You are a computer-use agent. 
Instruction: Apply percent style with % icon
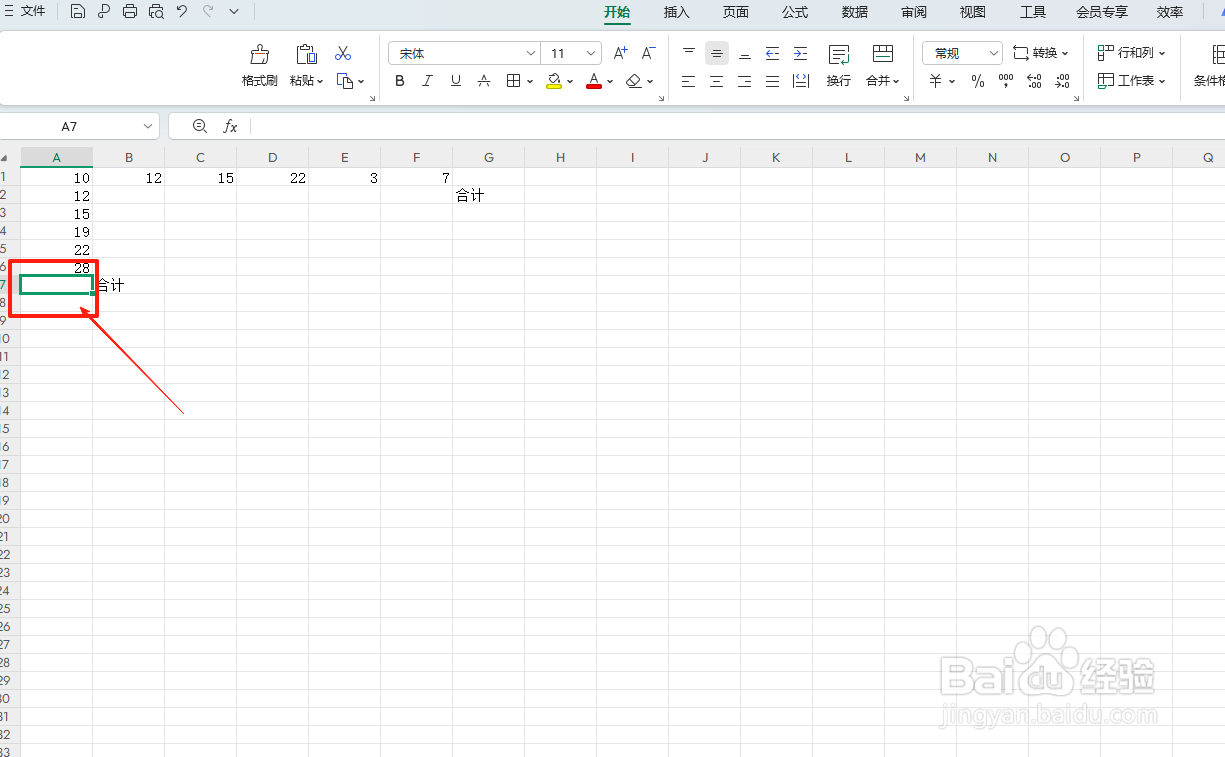(x=978, y=81)
